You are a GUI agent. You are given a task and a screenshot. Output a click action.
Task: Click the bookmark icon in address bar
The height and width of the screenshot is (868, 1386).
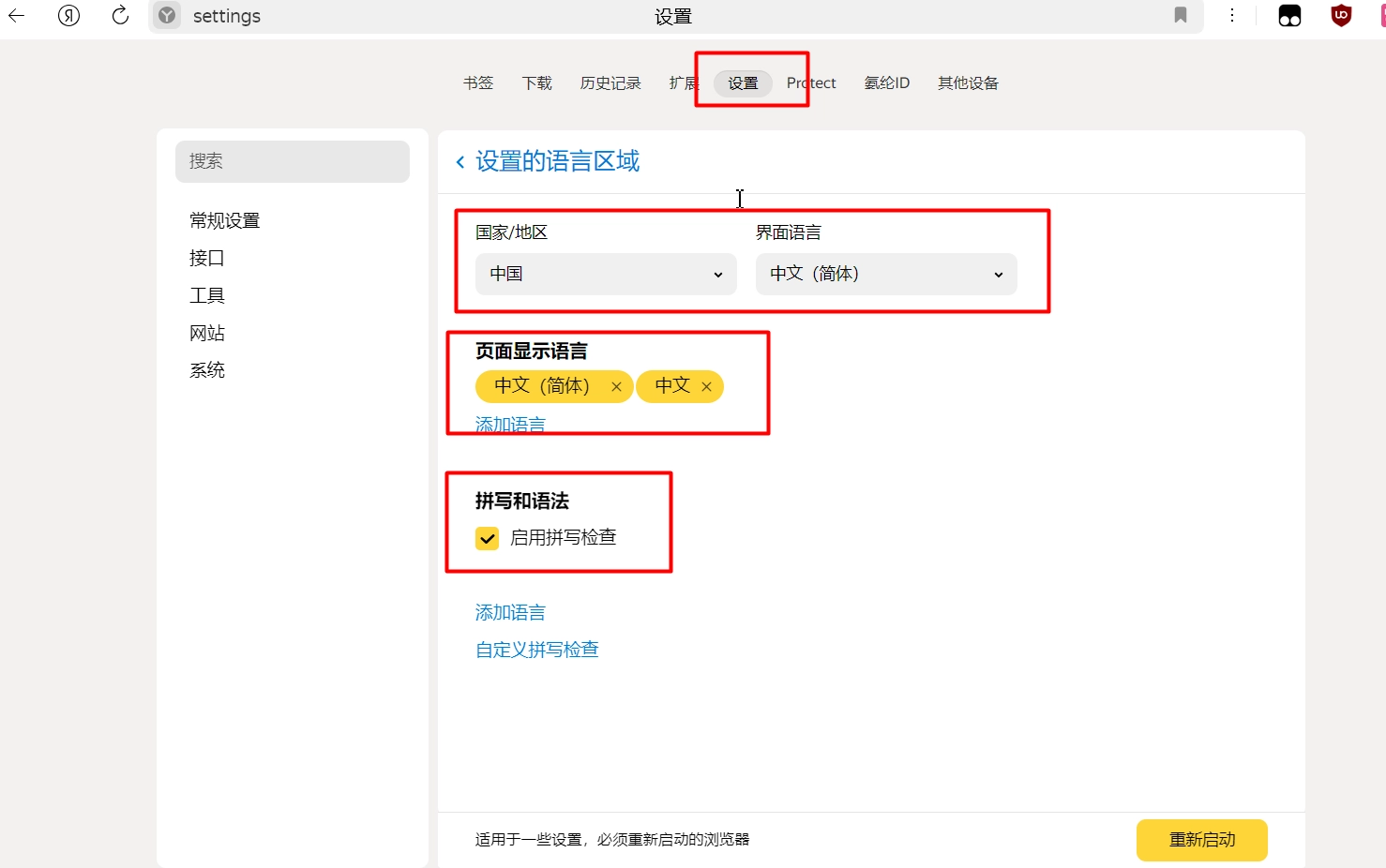pos(1181,16)
